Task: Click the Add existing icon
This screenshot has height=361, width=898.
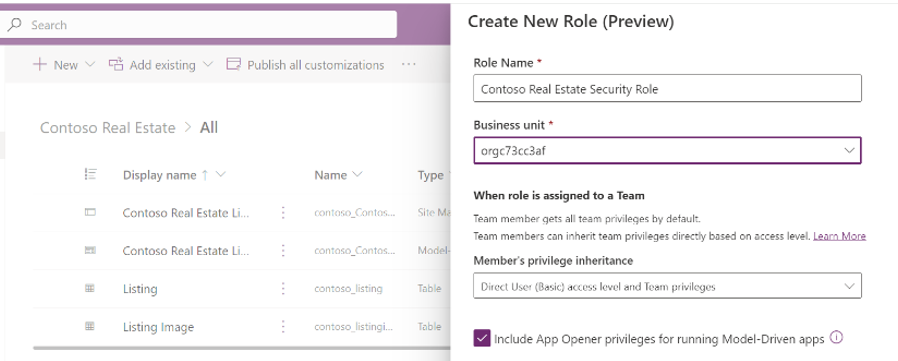Action: click(116, 65)
